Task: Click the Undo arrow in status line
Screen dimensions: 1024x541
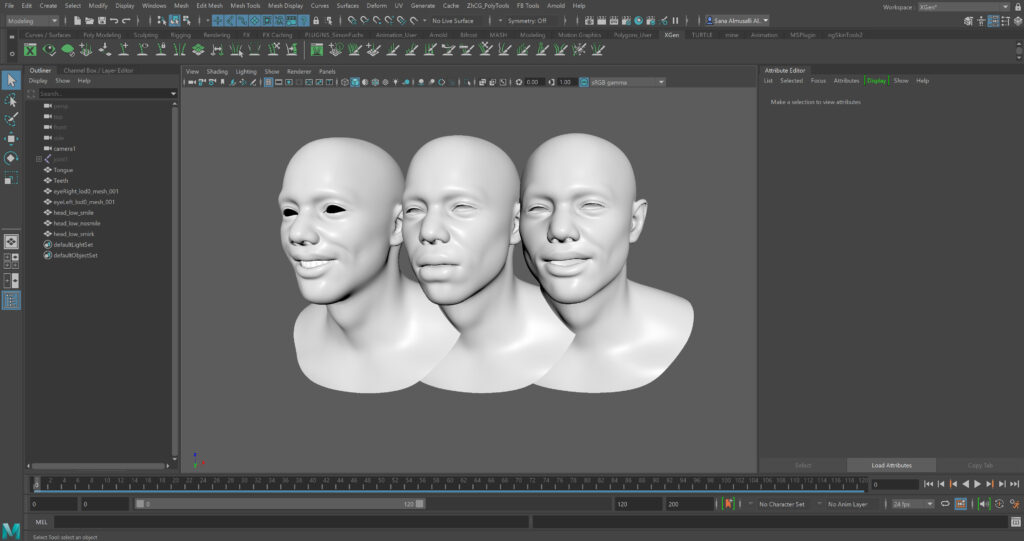Action: [114, 20]
